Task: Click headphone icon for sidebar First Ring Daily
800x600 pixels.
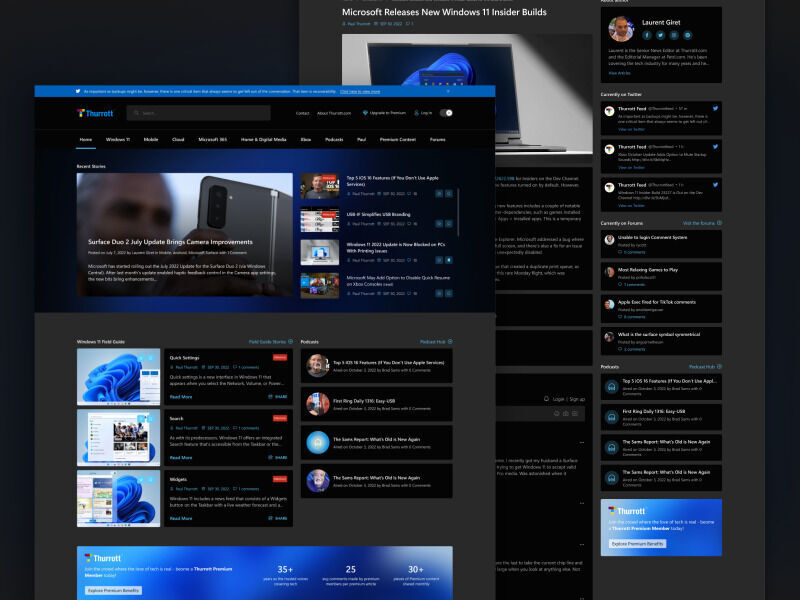Action: tap(611, 417)
